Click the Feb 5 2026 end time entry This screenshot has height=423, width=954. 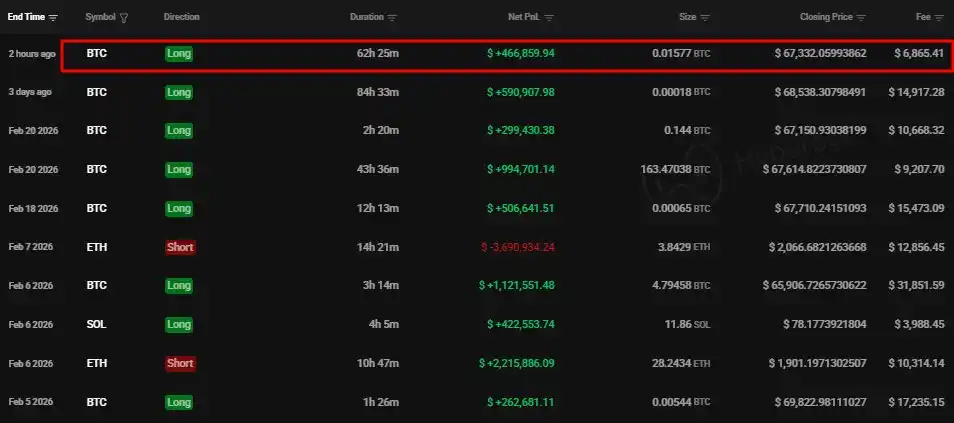tap(33, 402)
